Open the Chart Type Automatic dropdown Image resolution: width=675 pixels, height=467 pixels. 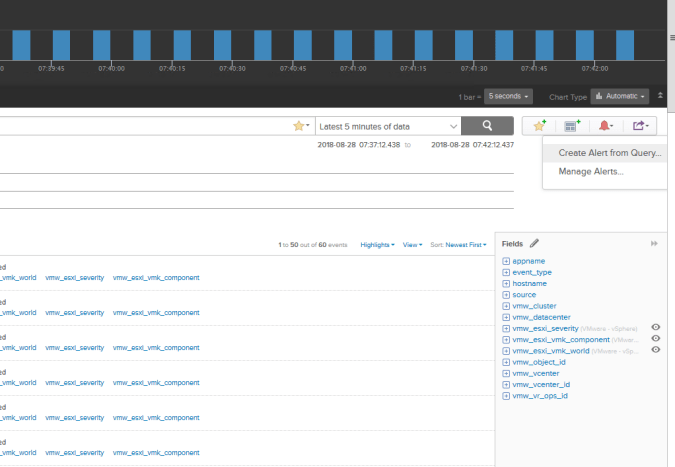tap(619, 96)
